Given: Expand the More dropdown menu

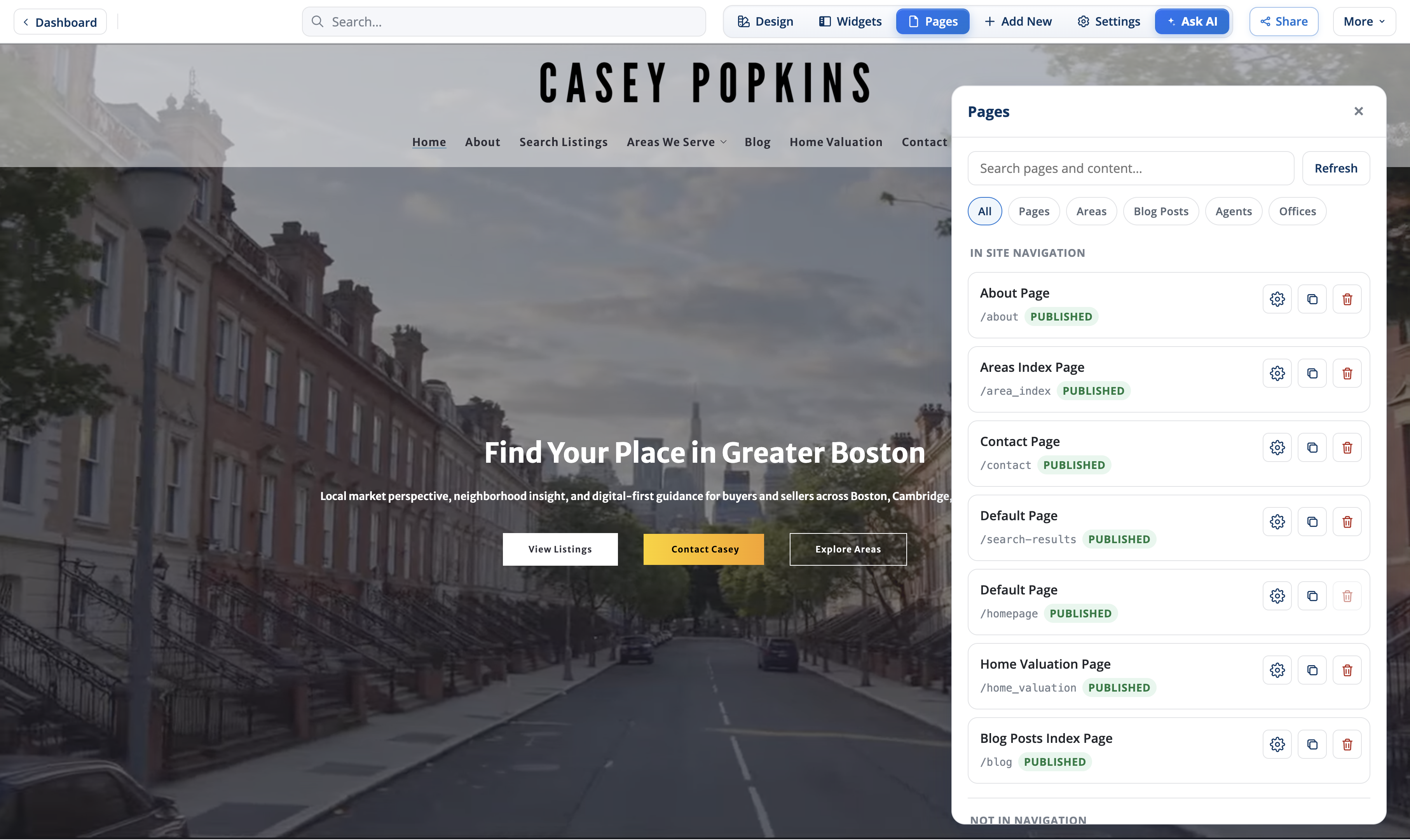Looking at the screenshot, I should point(1364,21).
